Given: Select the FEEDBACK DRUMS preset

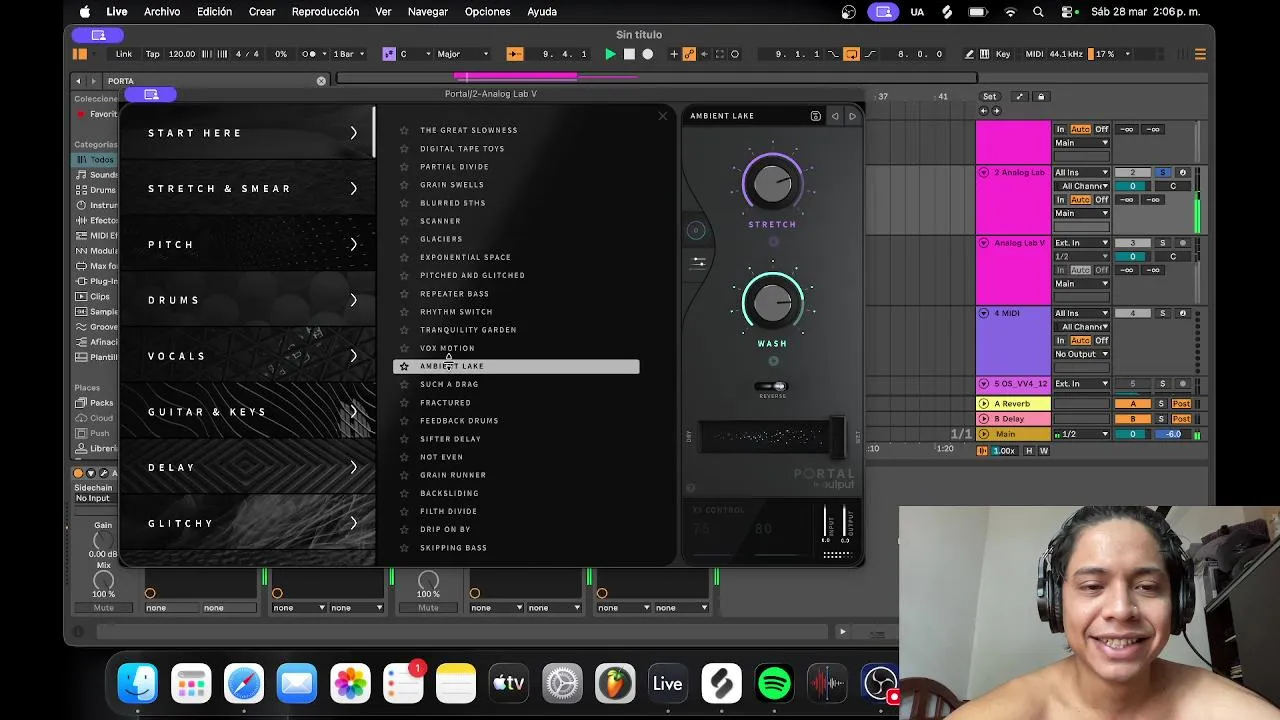Looking at the screenshot, I should [x=459, y=421].
